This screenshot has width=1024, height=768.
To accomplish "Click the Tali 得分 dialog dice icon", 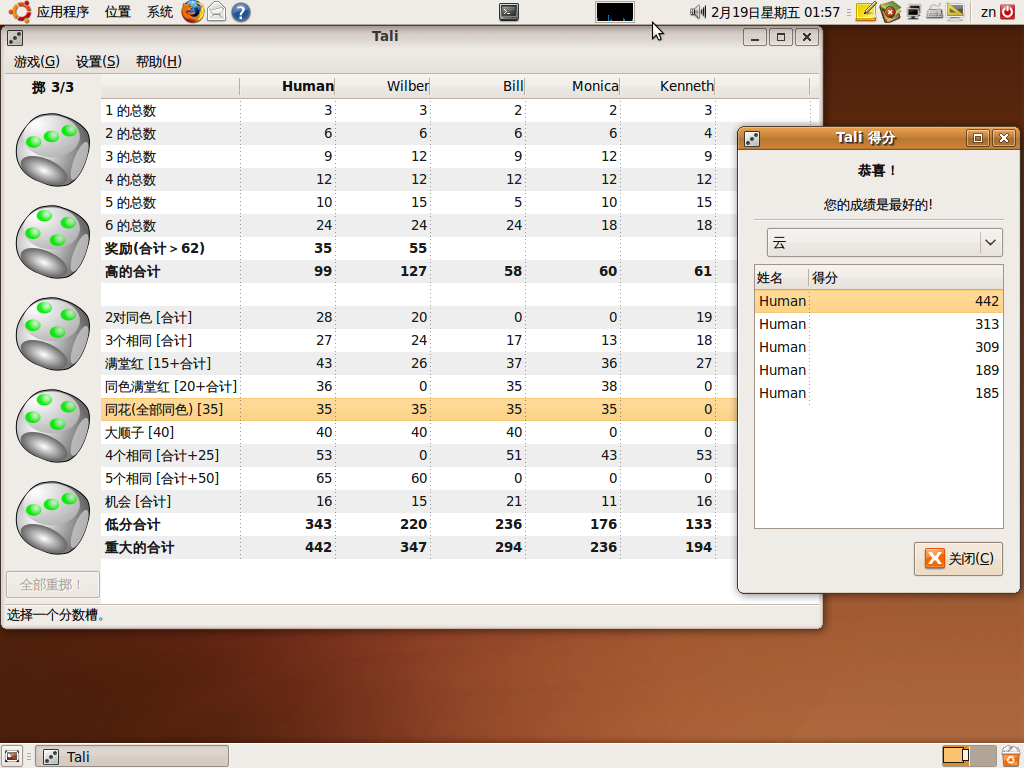I will coord(752,138).
